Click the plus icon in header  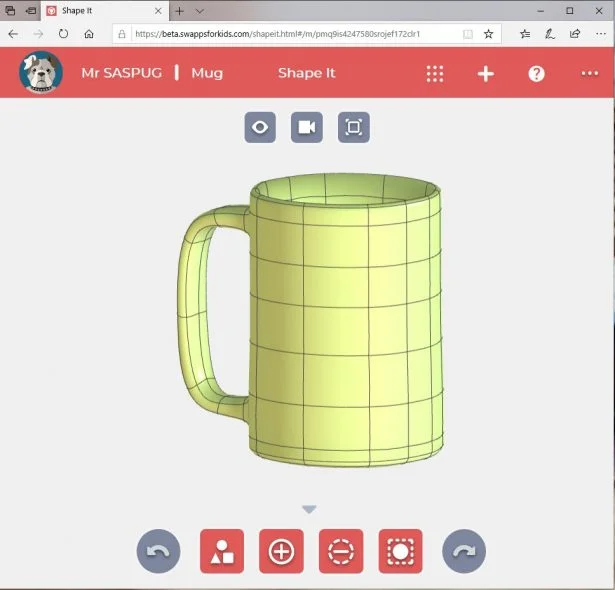(x=486, y=74)
